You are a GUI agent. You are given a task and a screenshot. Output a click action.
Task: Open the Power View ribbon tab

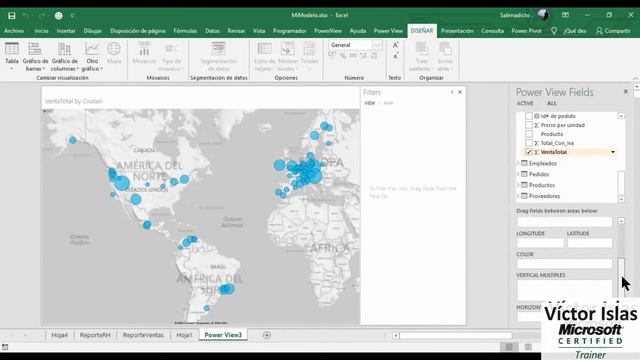click(x=388, y=31)
